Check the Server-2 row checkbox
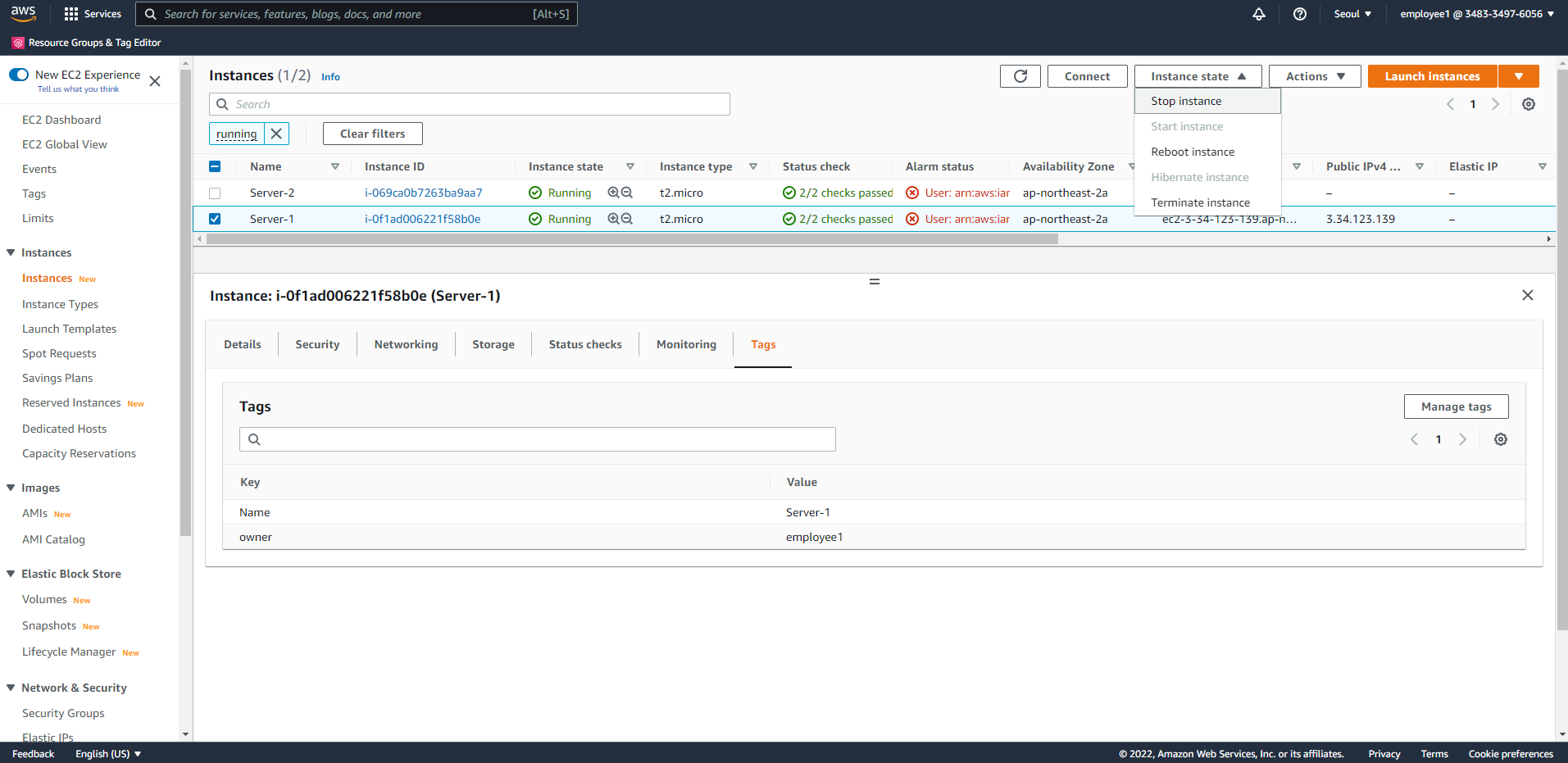This screenshot has height=763, width=1568. tap(215, 193)
